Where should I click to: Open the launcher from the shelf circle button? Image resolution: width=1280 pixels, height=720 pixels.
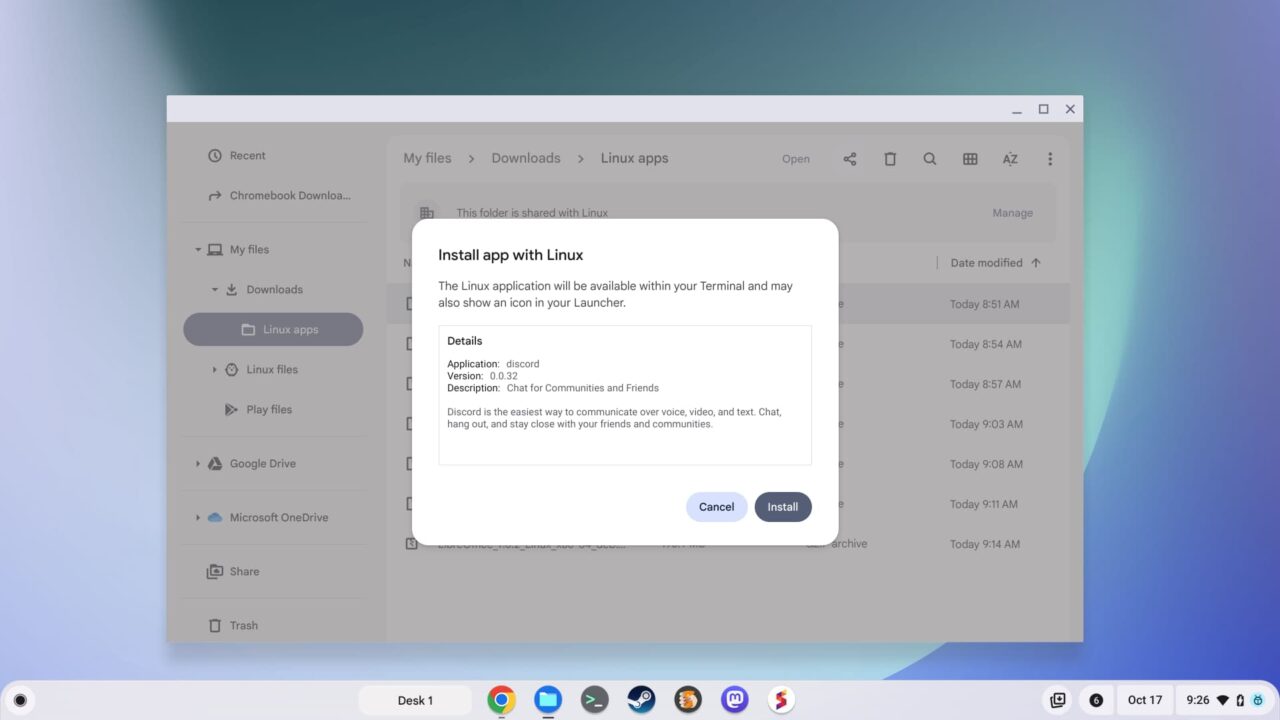point(20,700)
